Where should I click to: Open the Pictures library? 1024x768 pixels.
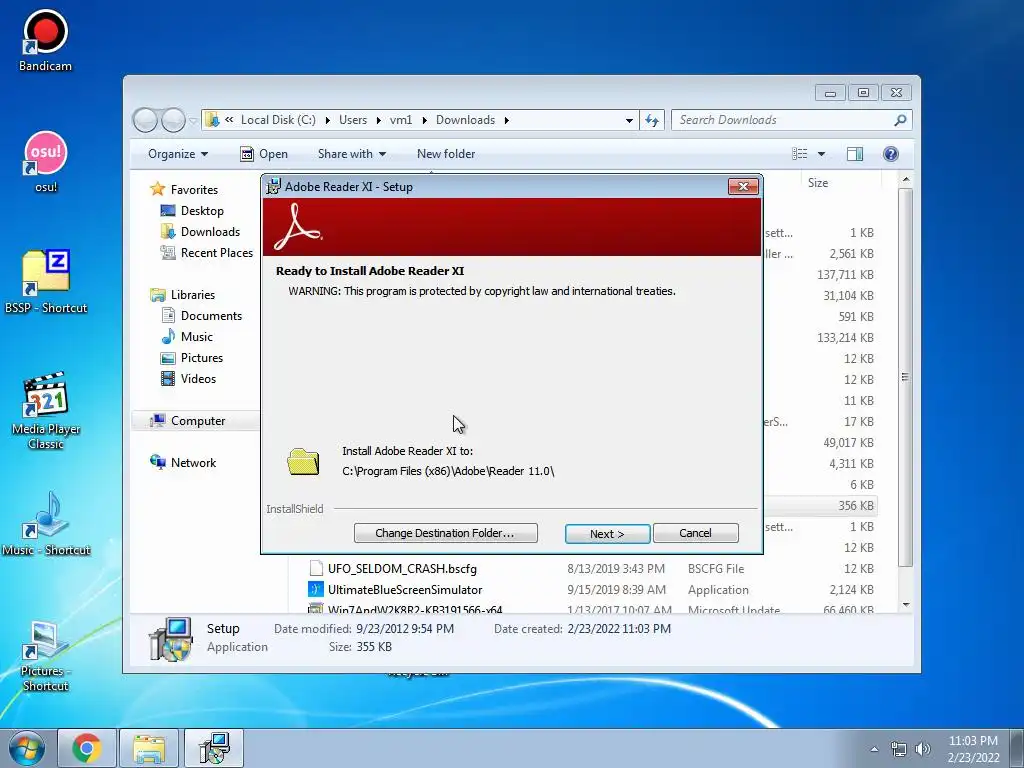(192, 358)
